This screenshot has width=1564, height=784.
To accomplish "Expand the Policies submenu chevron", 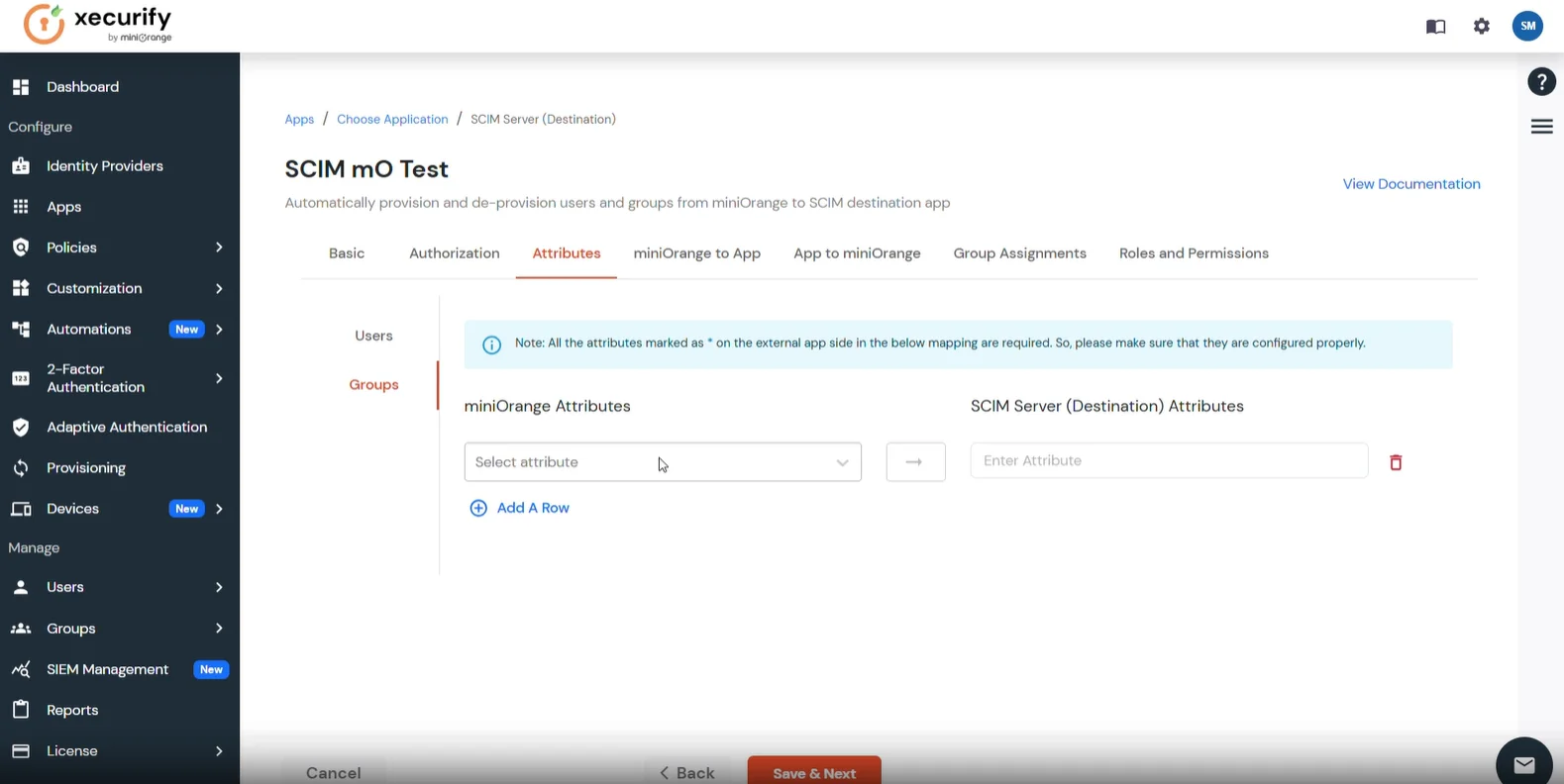I will [x=219, y=247].
